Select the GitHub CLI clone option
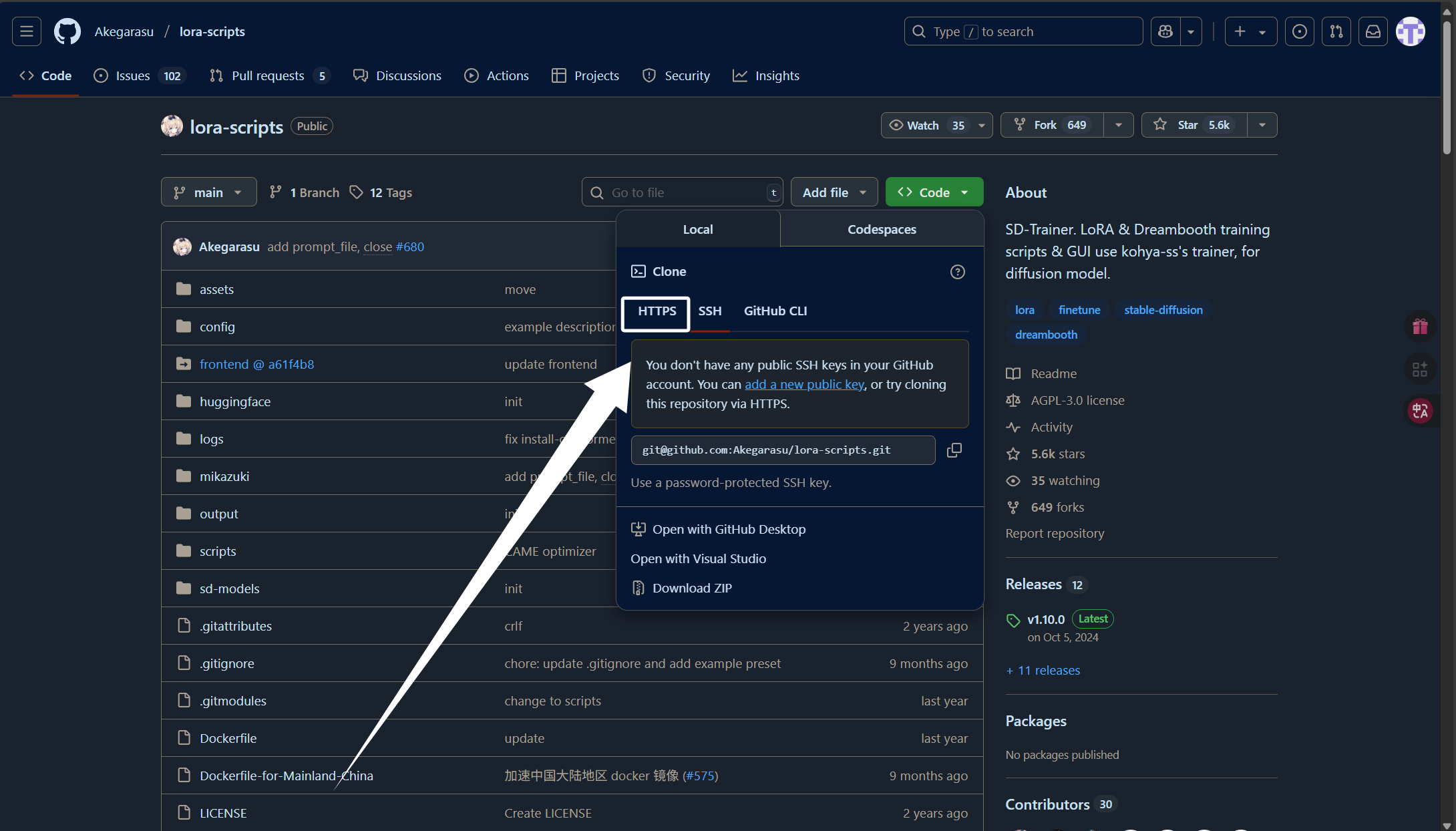 point(775,311)
